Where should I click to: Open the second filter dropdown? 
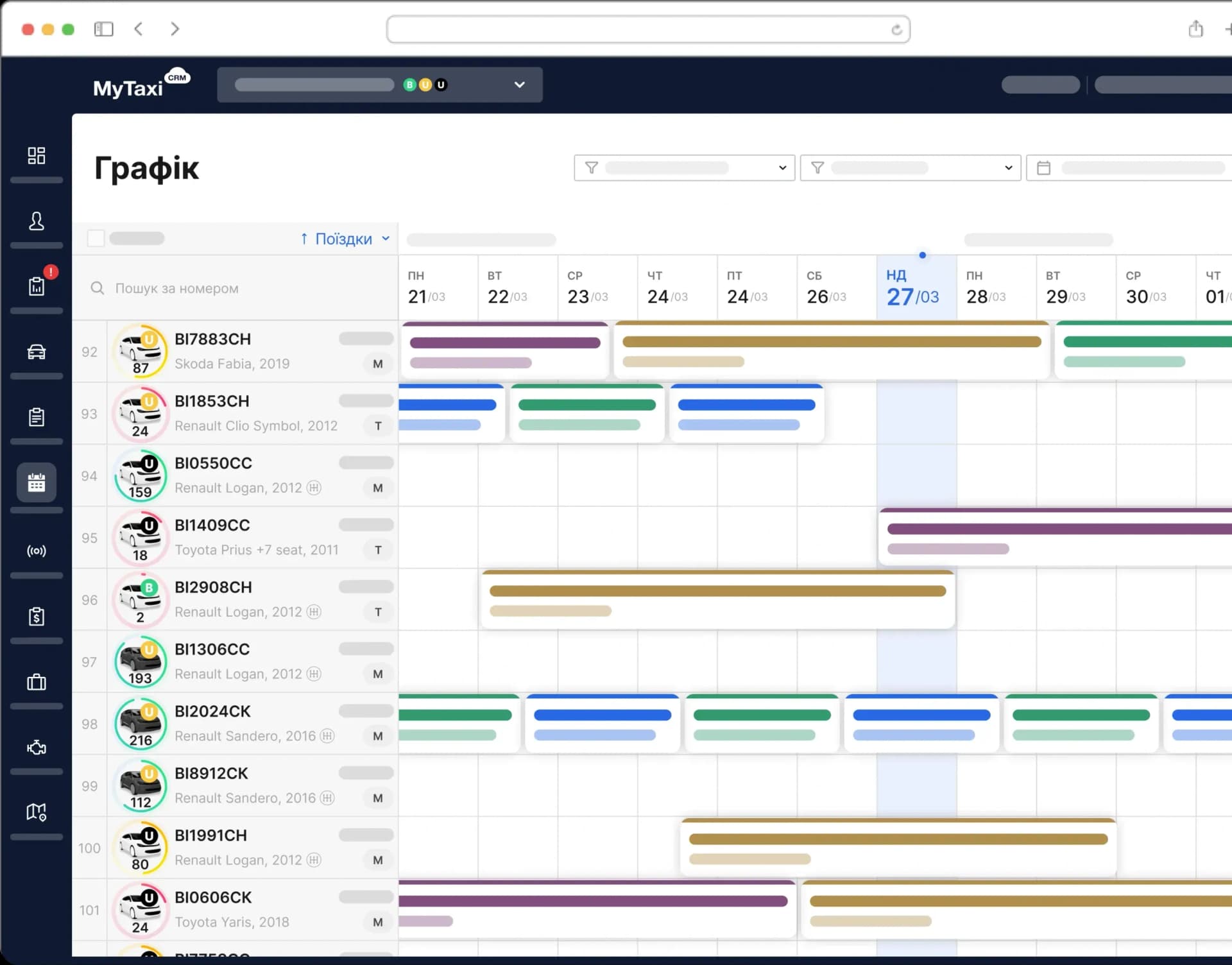click(910, 167)
